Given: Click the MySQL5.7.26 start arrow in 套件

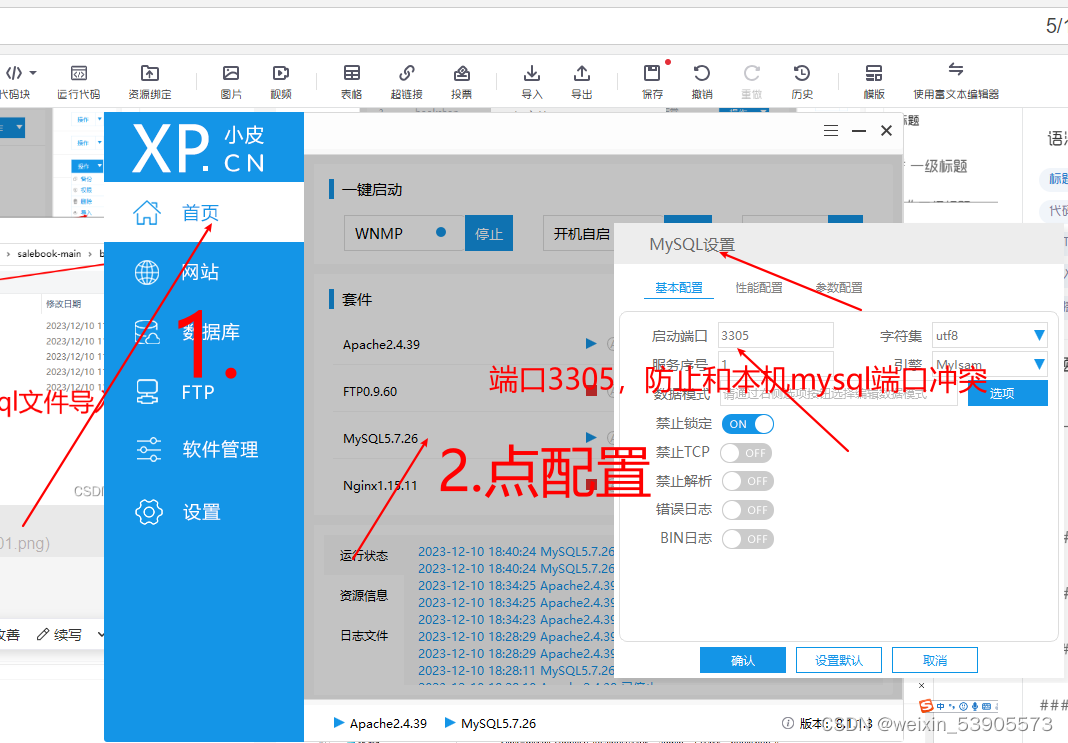Looking at the screenshot, I should click(x=591, y=437).
